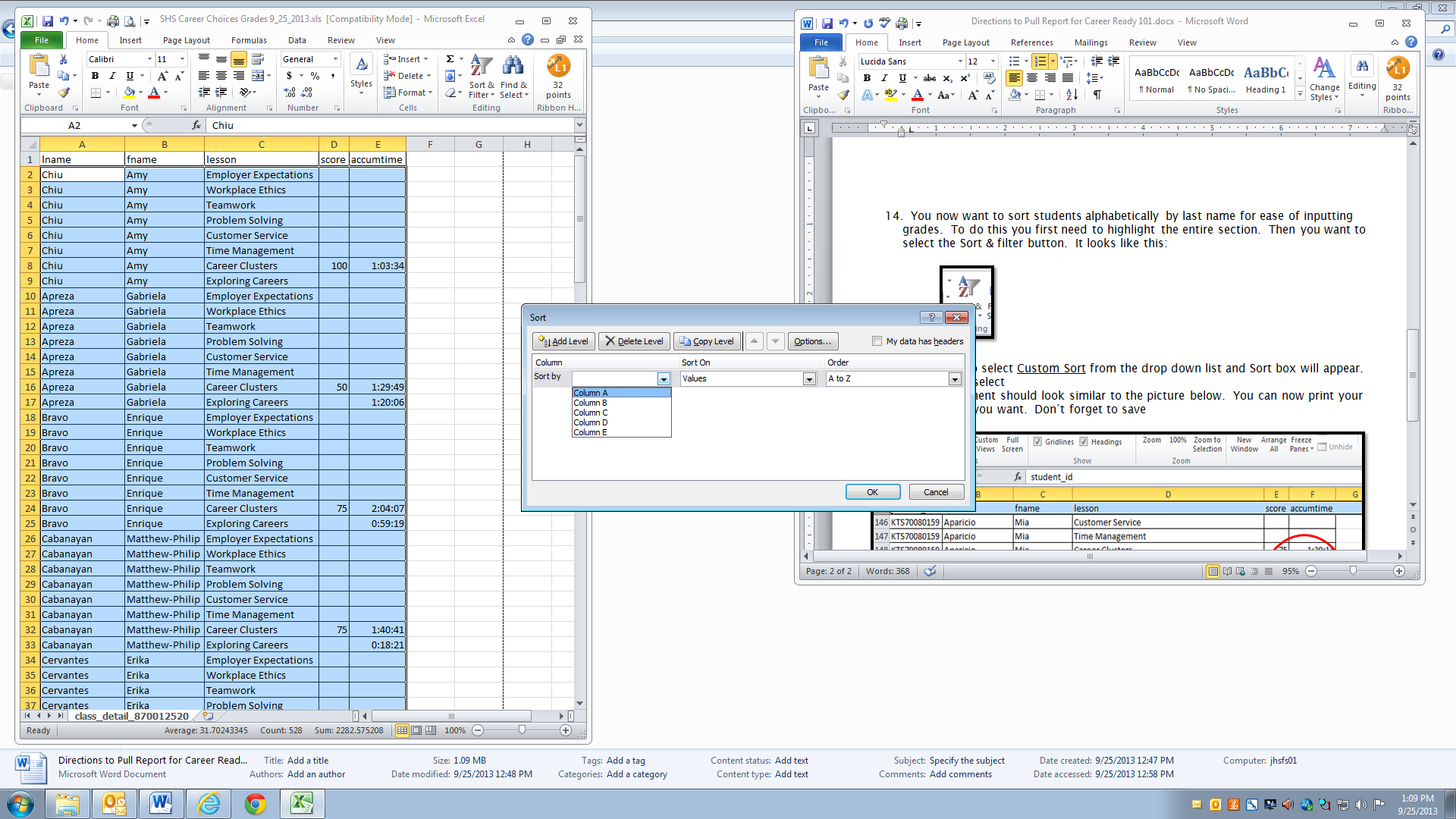Click AutoSum sigma icon in Excel

[450, 59]
